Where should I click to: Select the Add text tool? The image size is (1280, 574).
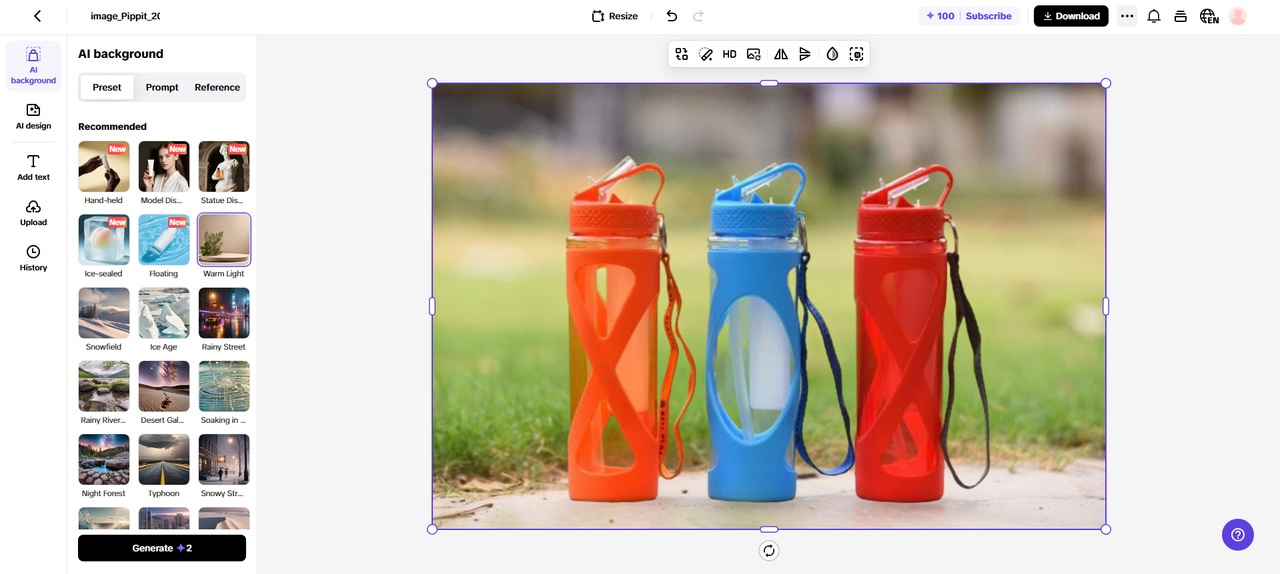click(33, 167)
